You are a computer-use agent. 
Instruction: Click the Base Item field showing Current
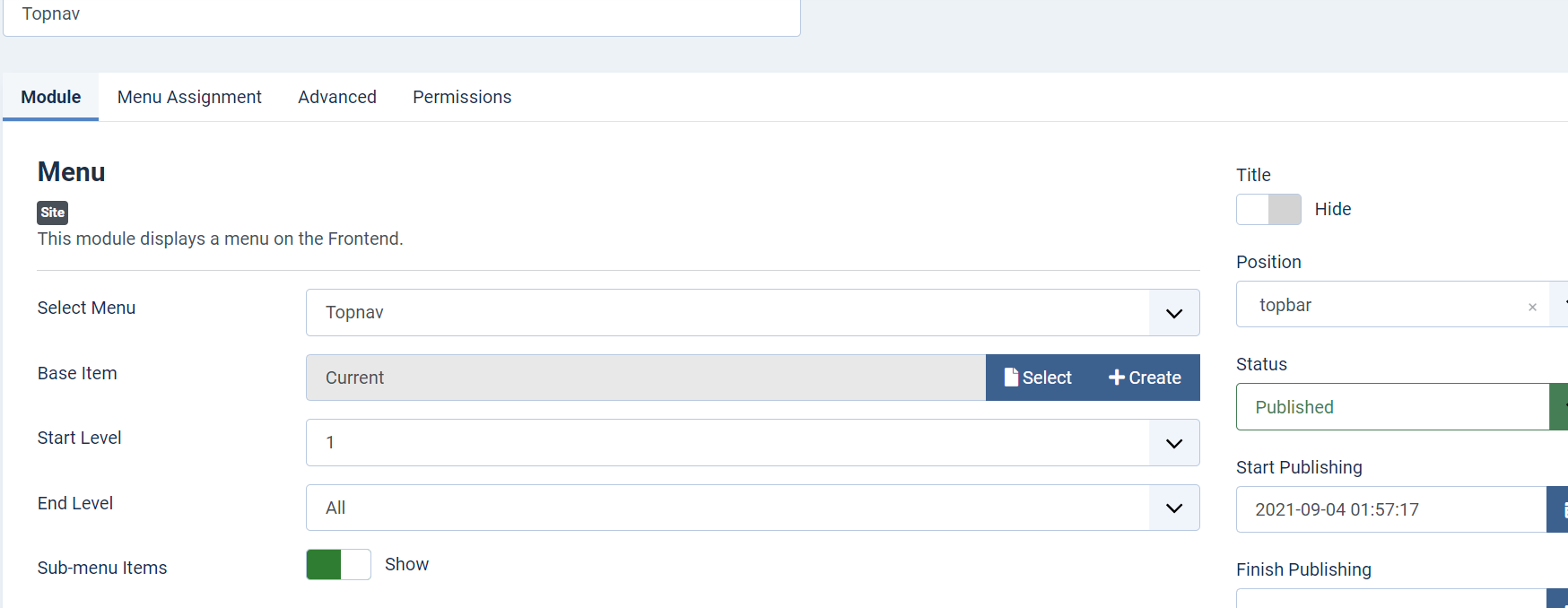(645, 378)
